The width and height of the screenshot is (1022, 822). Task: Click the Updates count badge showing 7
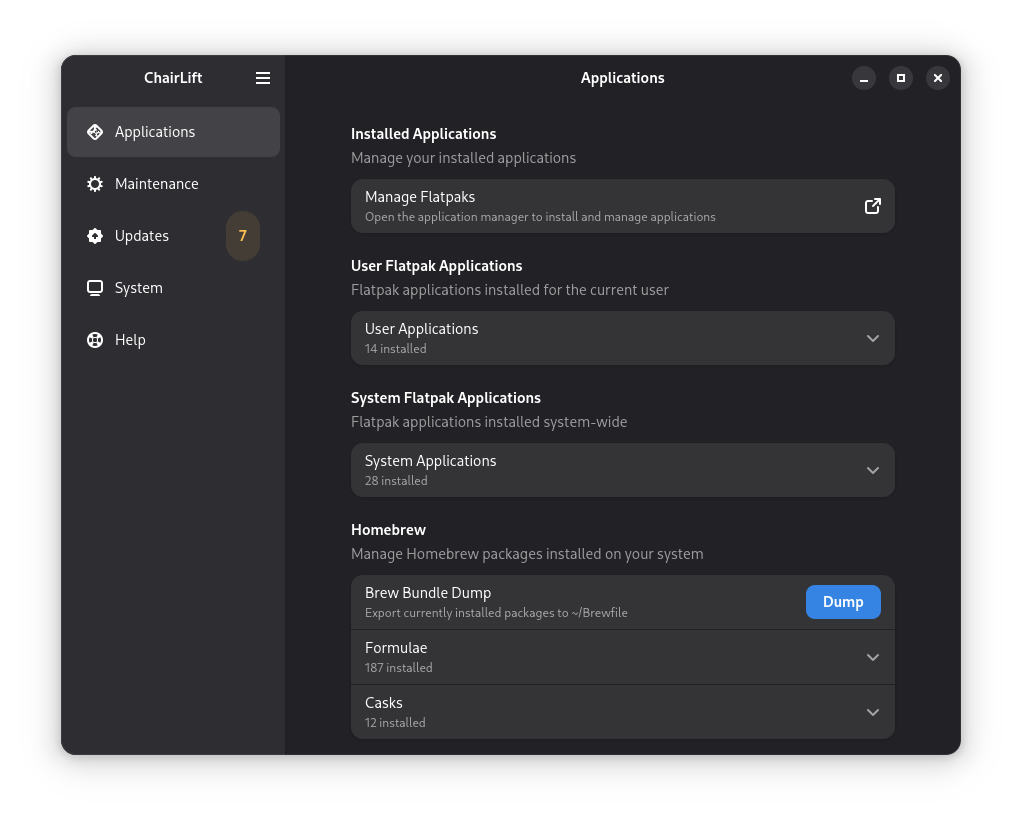(242, 236)
